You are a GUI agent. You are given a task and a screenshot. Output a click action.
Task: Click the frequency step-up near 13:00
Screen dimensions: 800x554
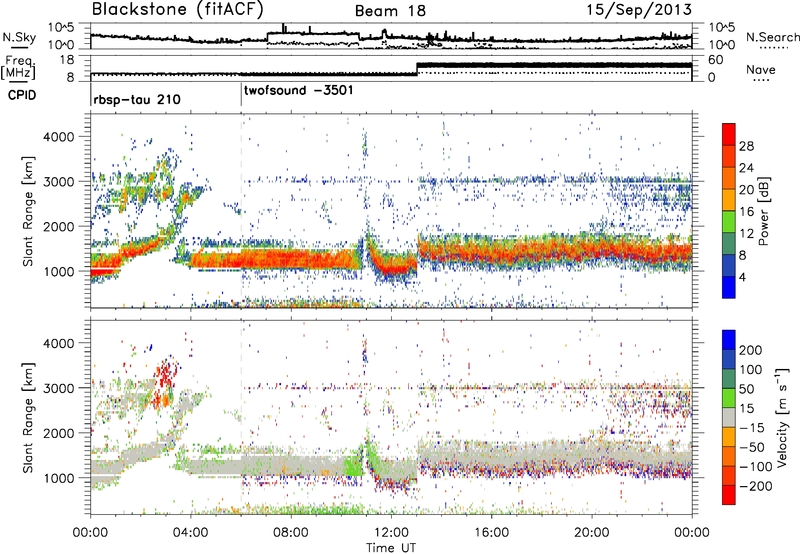coord(417,69)
